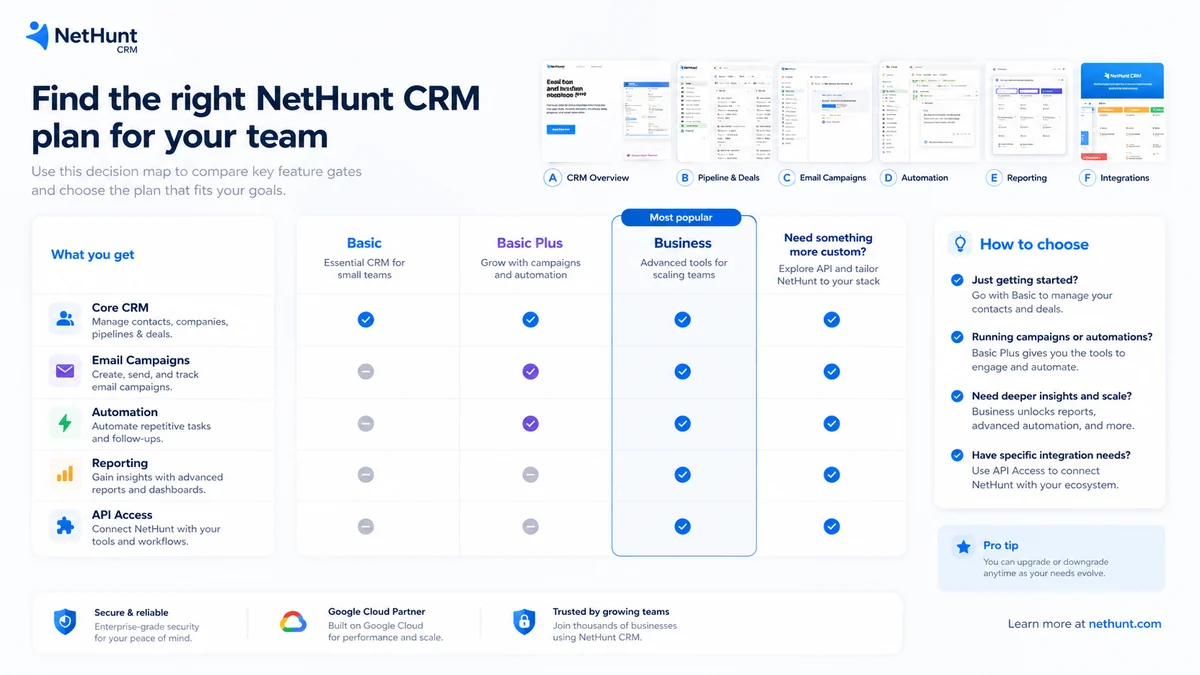The width and height of the screenshot is (1200, 675).
Task: Click the What you get heading
Action: 93,255
